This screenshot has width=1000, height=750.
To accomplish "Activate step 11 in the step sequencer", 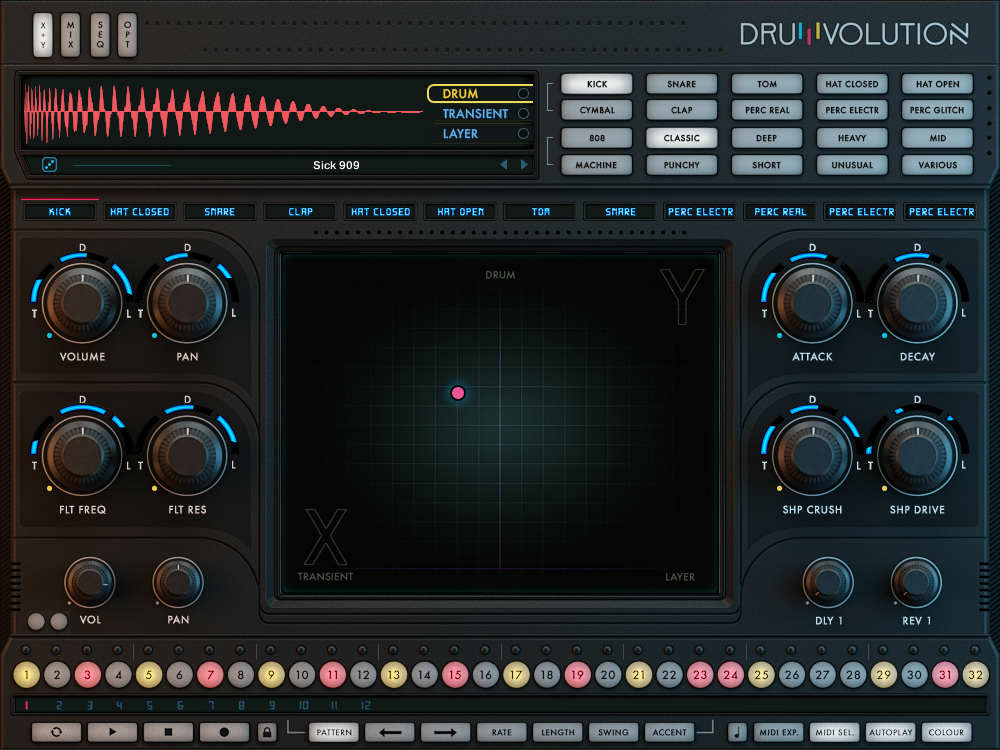I will point(332,676).
